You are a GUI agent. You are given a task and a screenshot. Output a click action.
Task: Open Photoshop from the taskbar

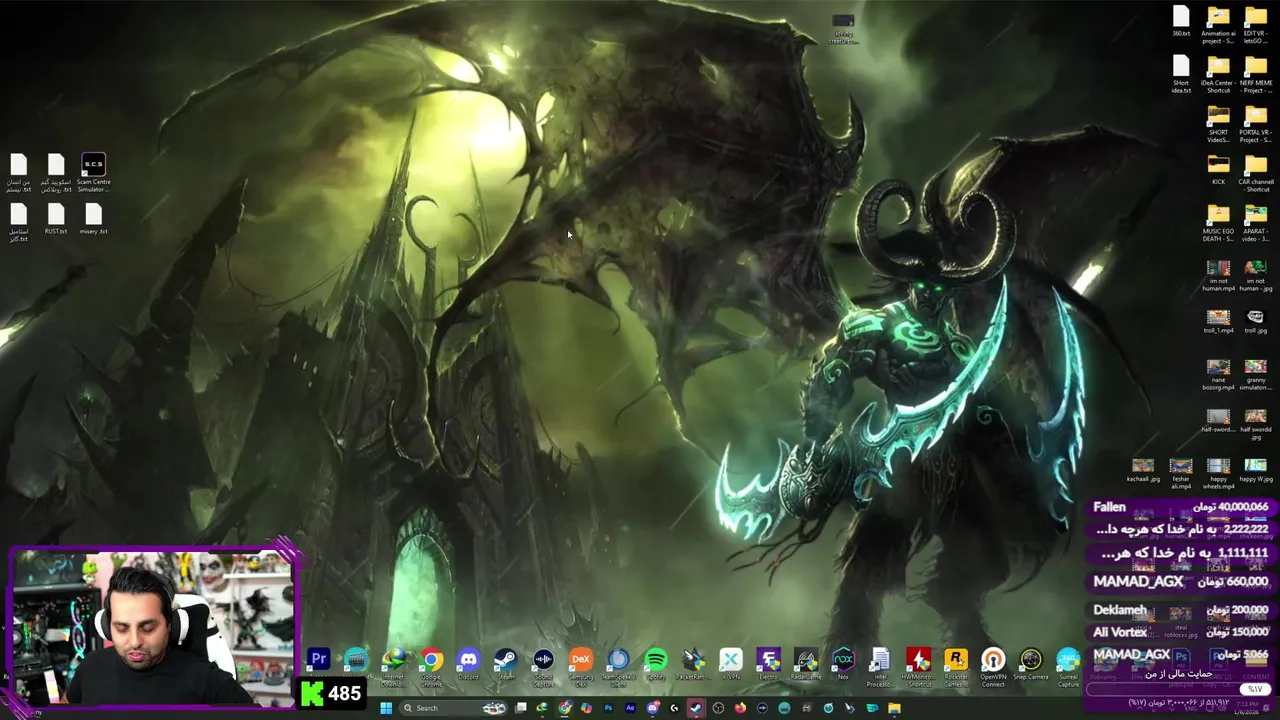(x=608, y=708)
